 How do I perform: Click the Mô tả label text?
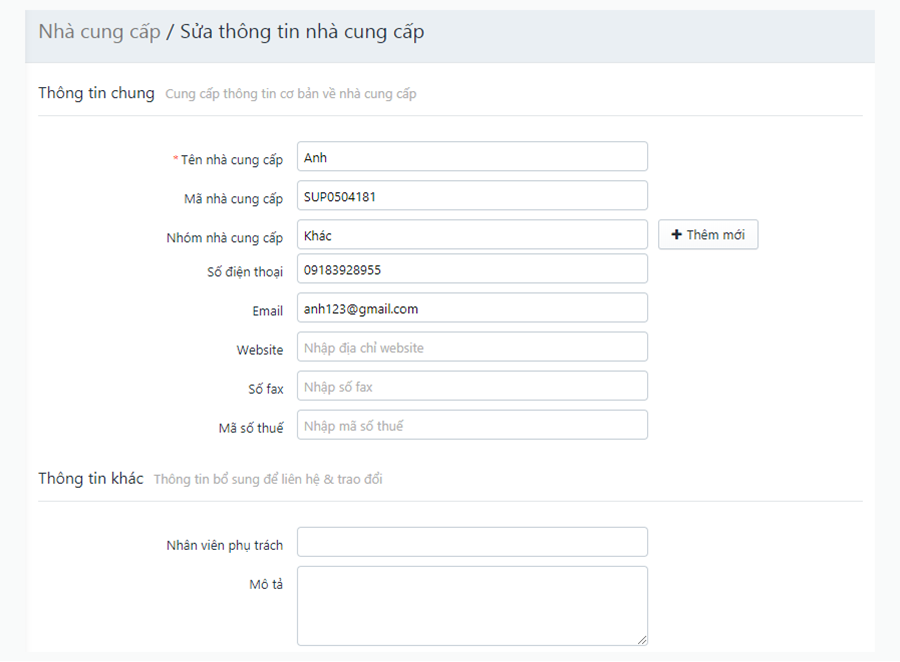coord(266,584)
